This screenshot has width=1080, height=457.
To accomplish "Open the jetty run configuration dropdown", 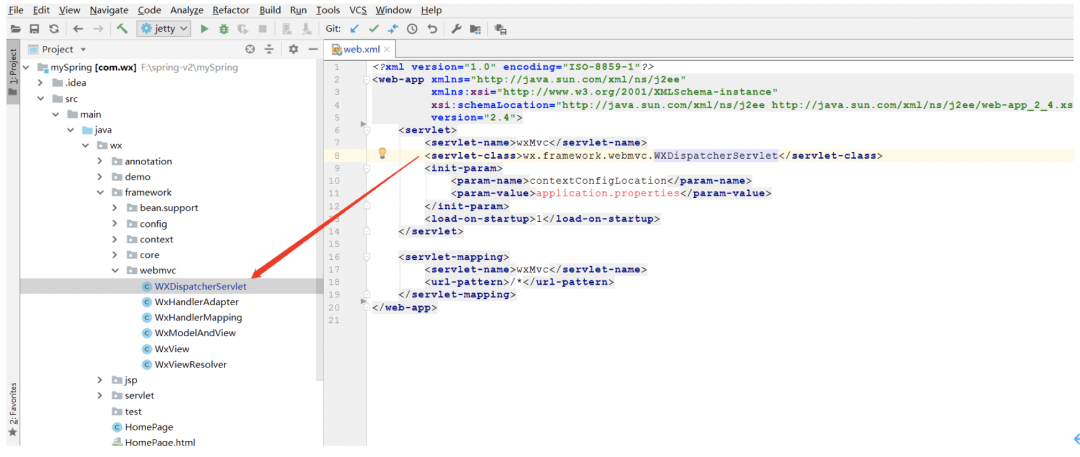I will (x=164, y=29).
